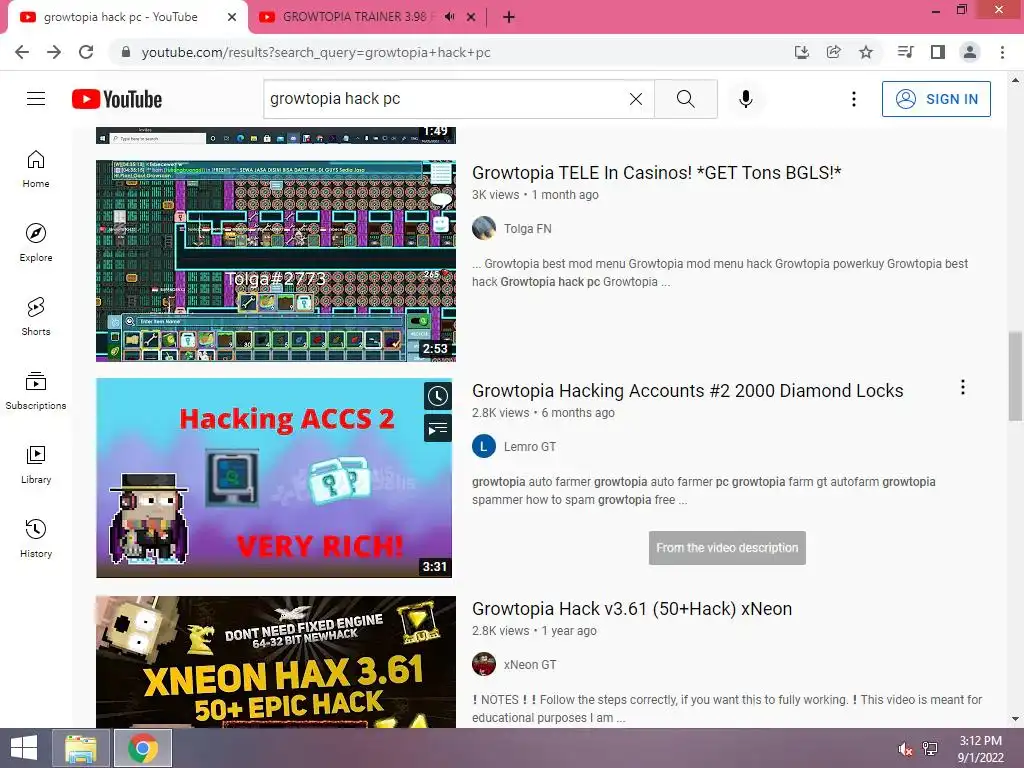Open Subscriptions in sidebar
Viewport: 1024px width, 768px height.
pyautogui.click(x=36, y=391)
